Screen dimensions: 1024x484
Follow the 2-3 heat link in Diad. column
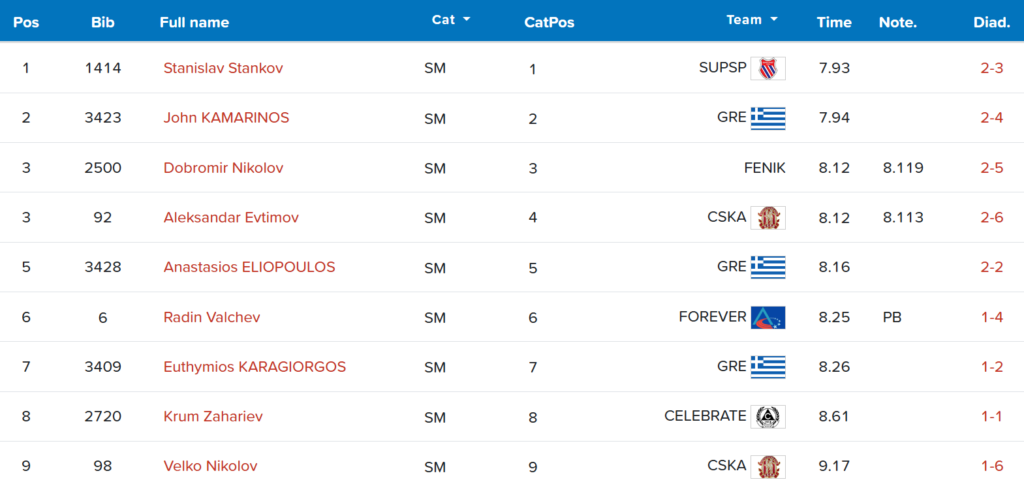[991, 68]
